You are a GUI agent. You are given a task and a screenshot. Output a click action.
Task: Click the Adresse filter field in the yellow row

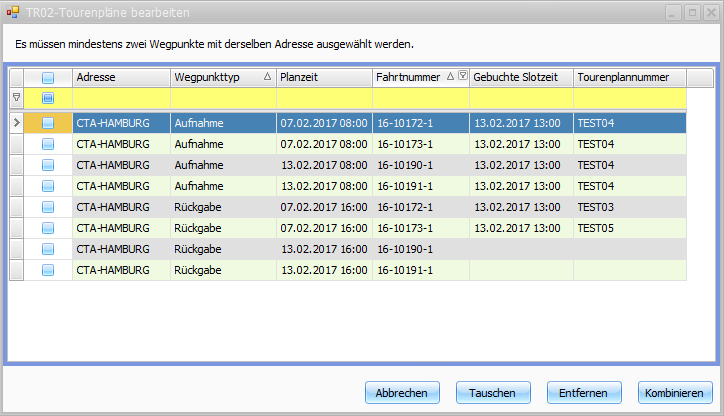[x=120, y=98]
